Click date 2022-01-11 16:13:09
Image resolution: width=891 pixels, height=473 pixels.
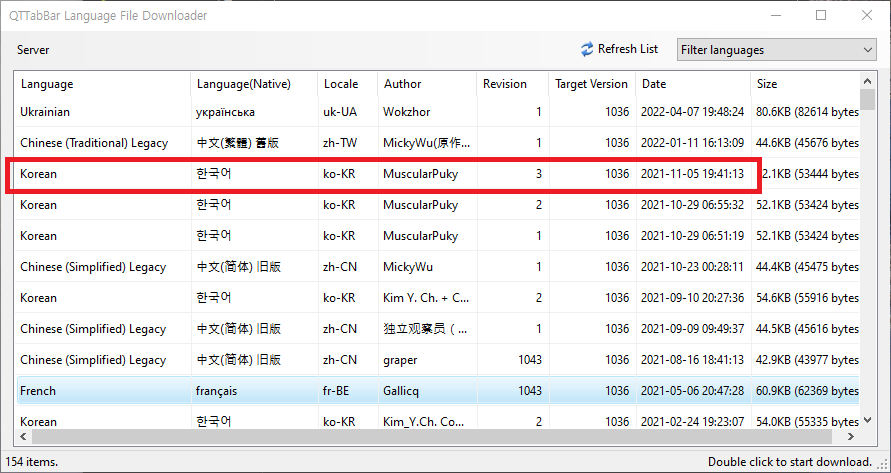(692, 143)
